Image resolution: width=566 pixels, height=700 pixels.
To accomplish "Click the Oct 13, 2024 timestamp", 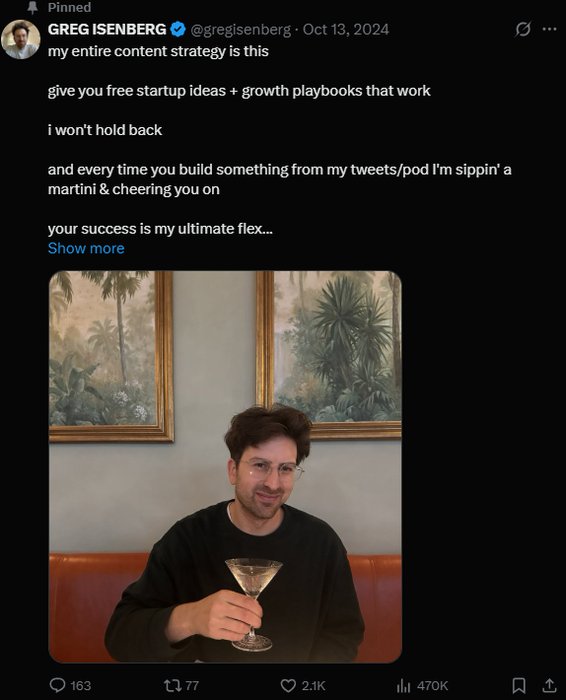I will point(346,29).
